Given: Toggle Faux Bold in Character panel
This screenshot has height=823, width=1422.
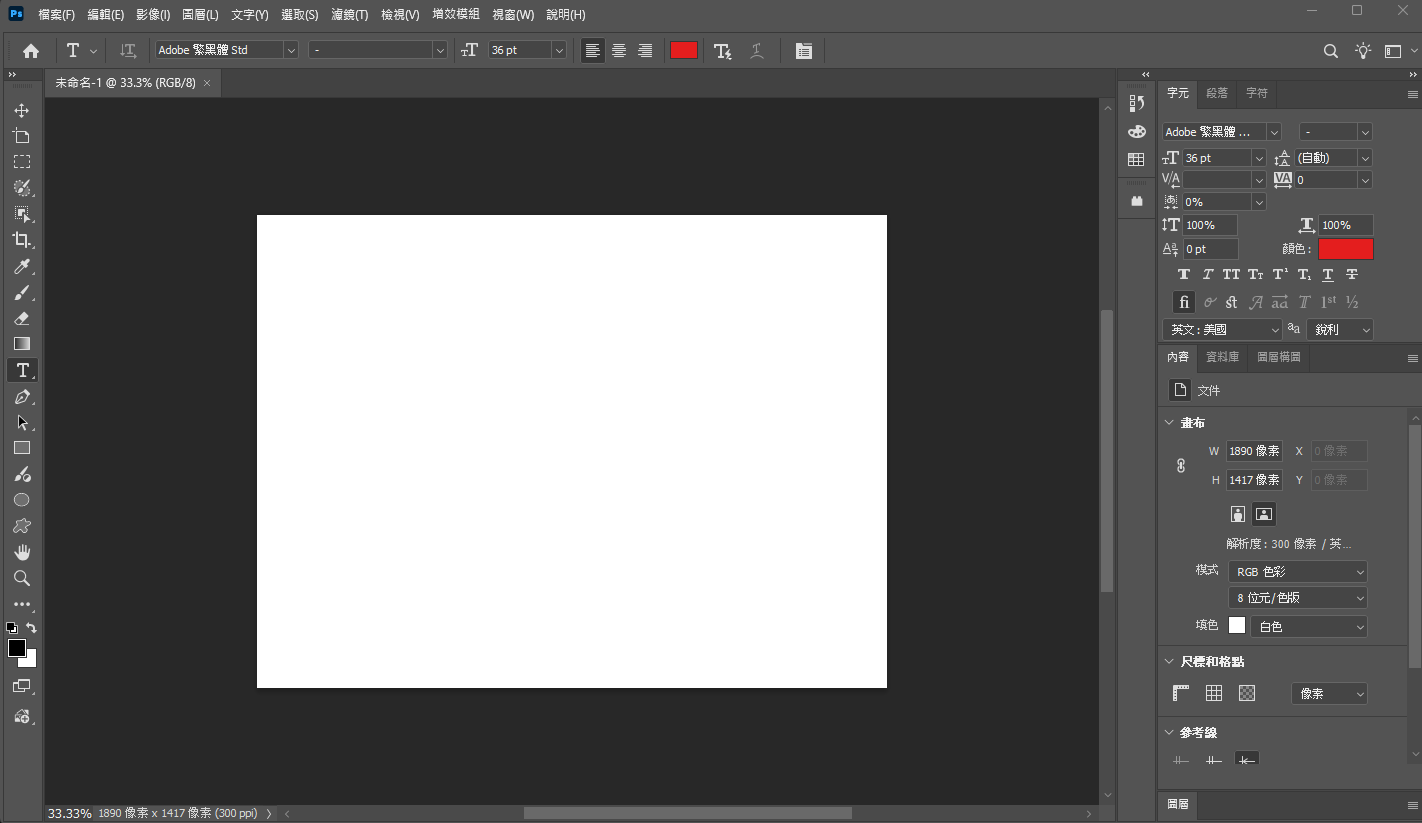Looking at the screenshot, I should [1184, 274].
